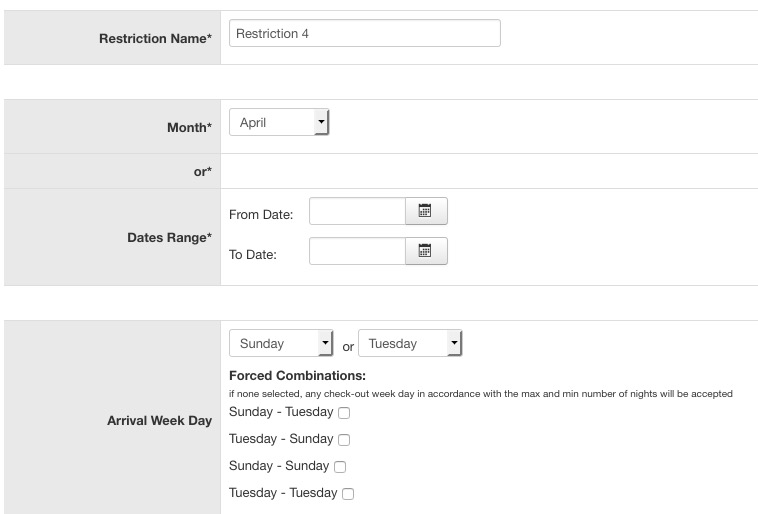Open the first arrival day dropdown showing Sunday
This screenshot has width=758, height=514.
(281, 343)
